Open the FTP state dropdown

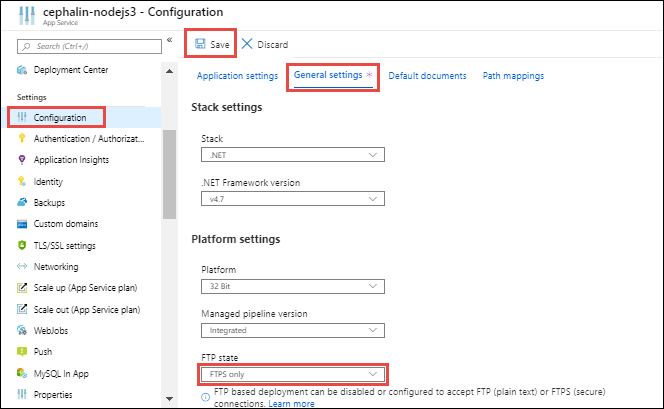292,374
